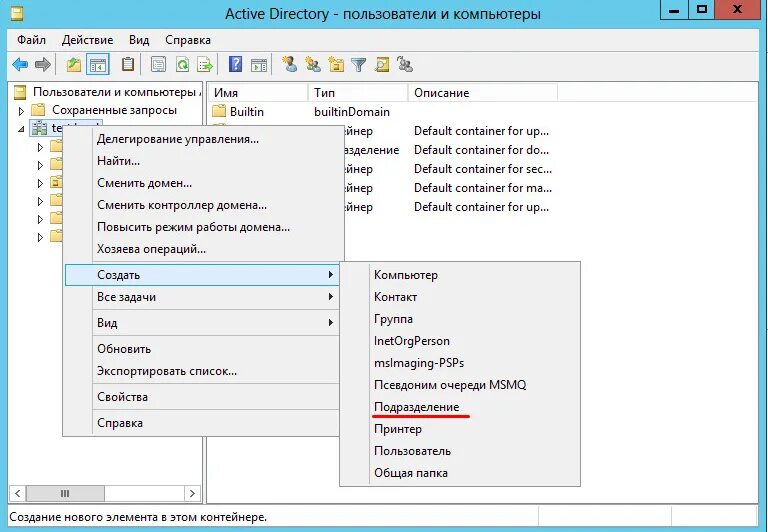Click the Back arrow toolbar icon

tap(20, 64)
